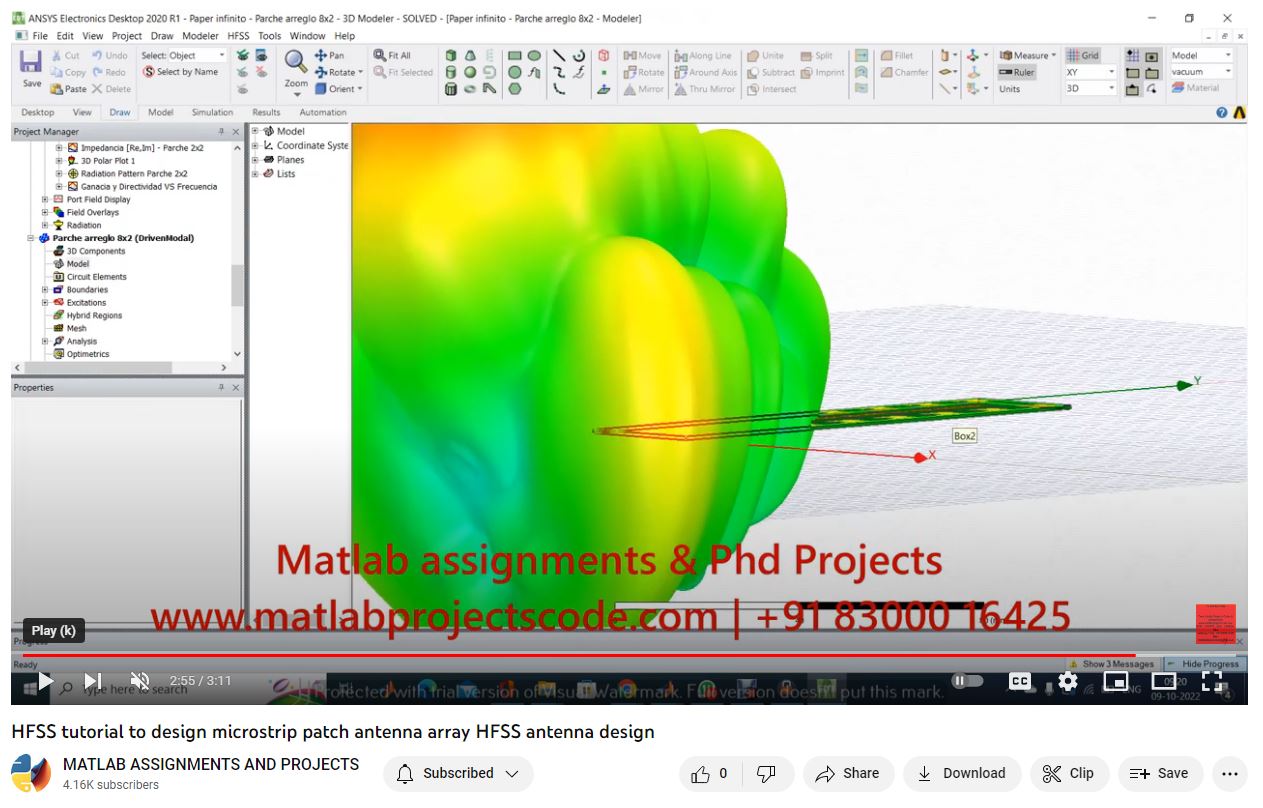Image resolution: width=1263 pixels, height=808 pixels.
Task: Dislike the video with thumbs down
Action: (x=766, y=773)
